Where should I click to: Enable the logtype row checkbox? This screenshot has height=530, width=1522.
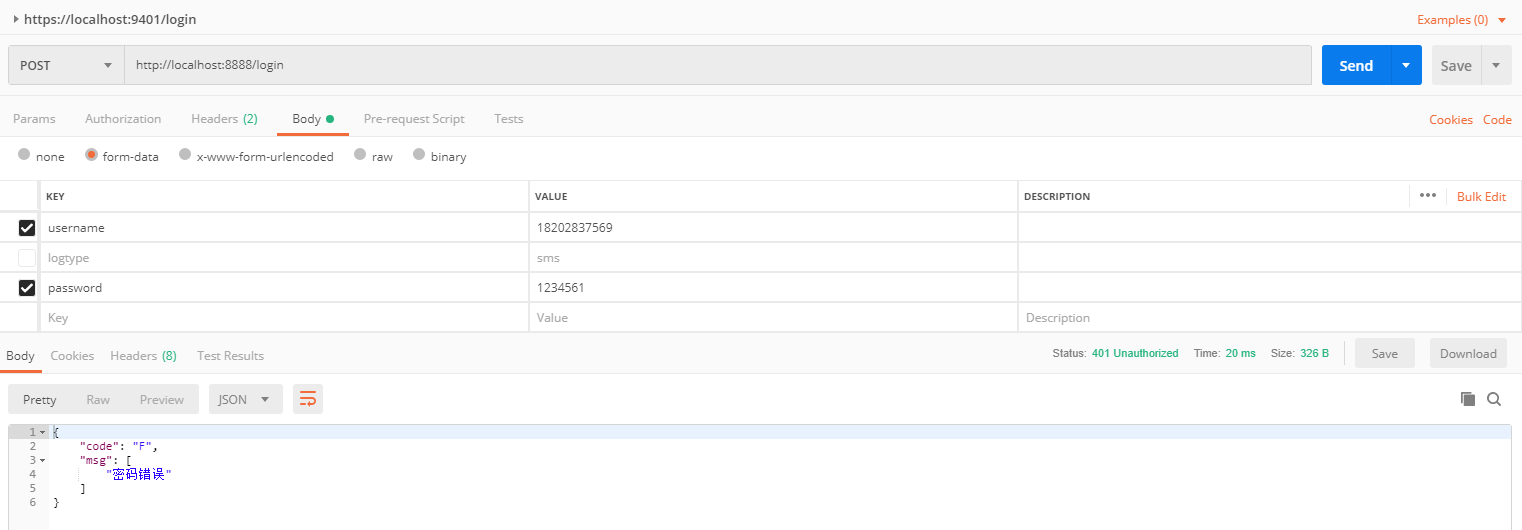pos(27,258)
